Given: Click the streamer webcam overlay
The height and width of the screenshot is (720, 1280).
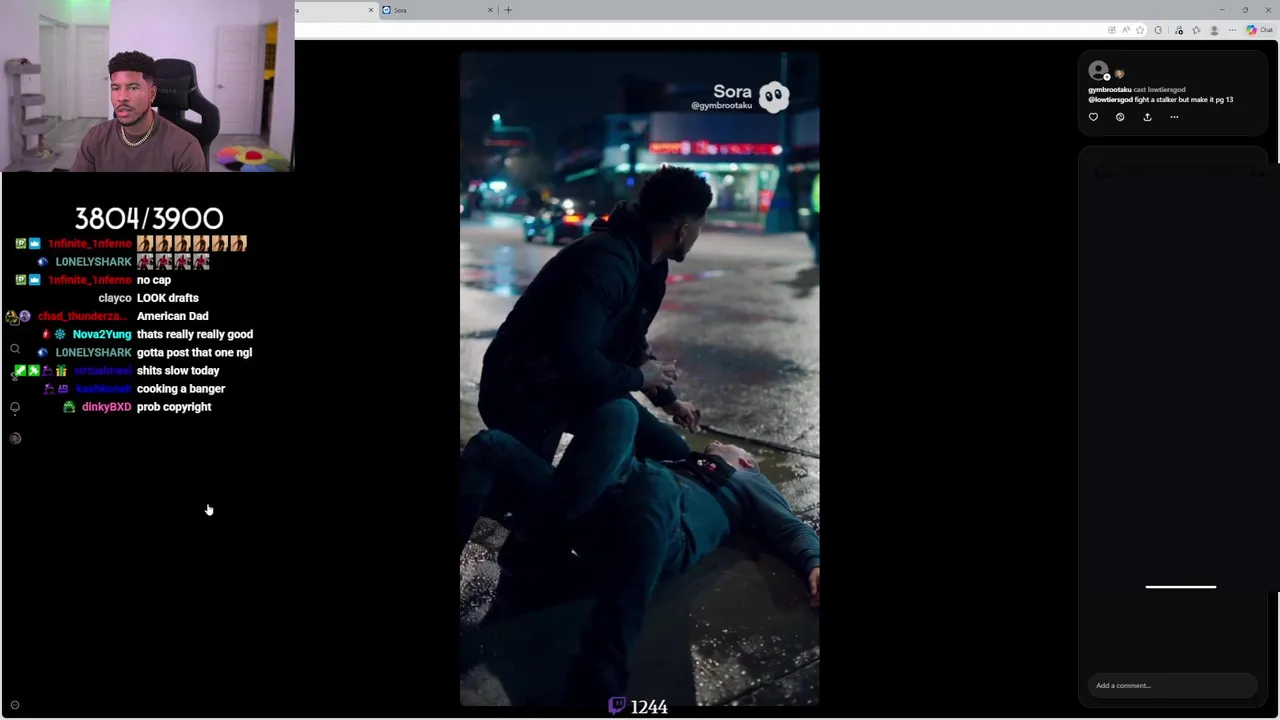Looking at the screenshot, I should coord(147,86).
